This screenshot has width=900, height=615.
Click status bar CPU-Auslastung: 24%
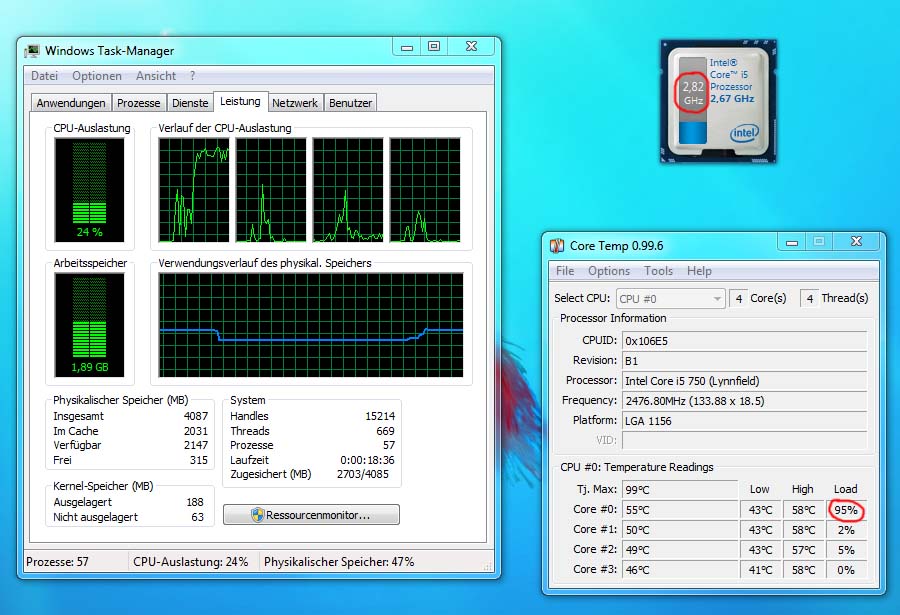tap(191, 562)
